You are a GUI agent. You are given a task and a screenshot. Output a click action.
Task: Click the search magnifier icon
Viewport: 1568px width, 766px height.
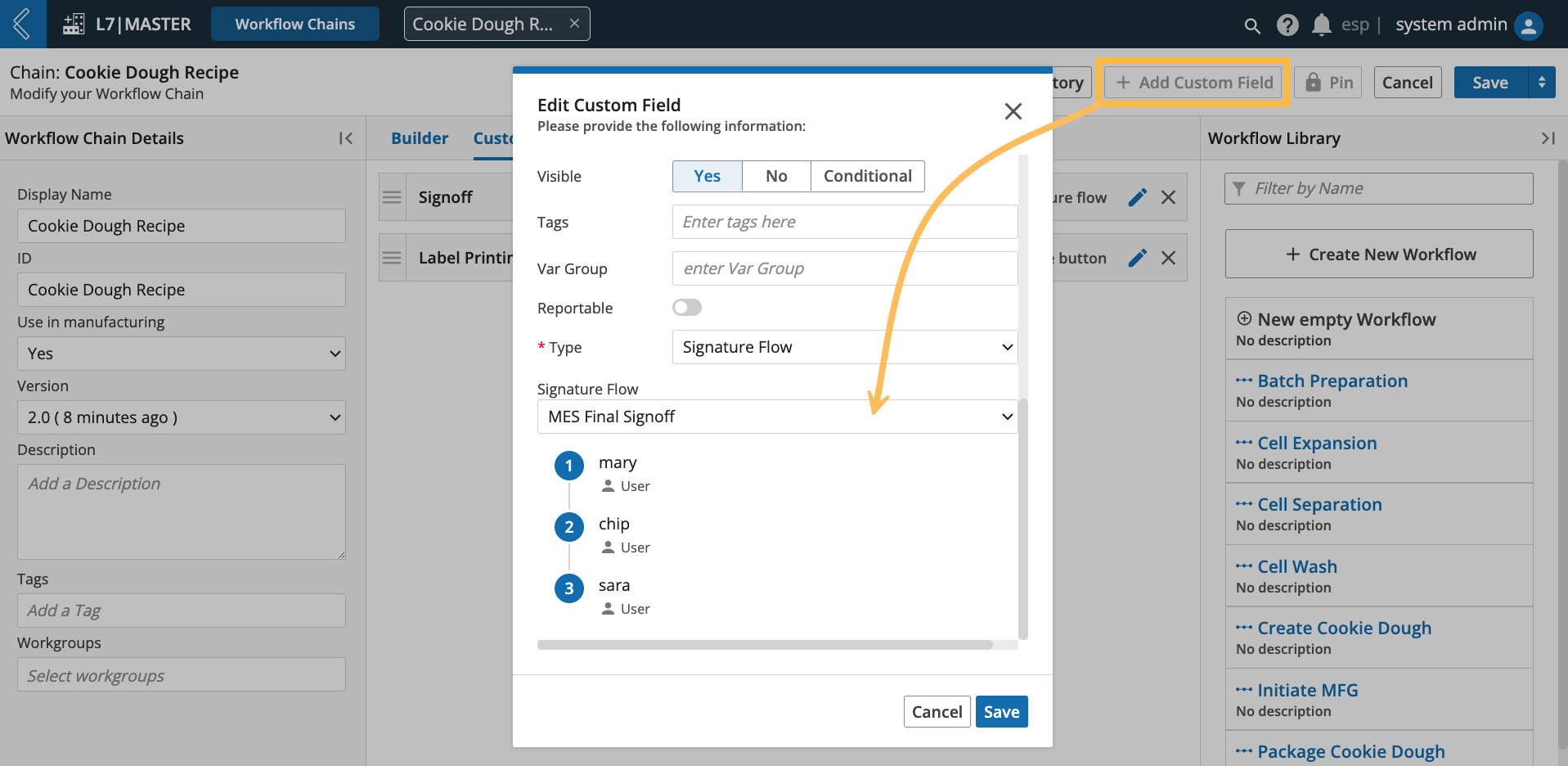tap(1252, 25)
